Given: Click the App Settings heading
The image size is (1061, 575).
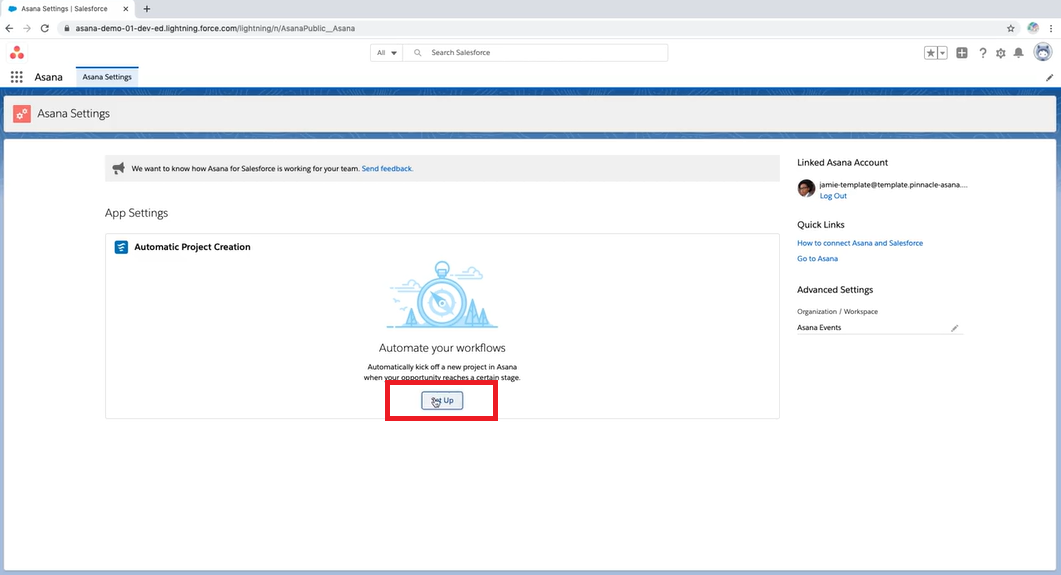Looking at the screenshot, I should (x=136, y=212).
